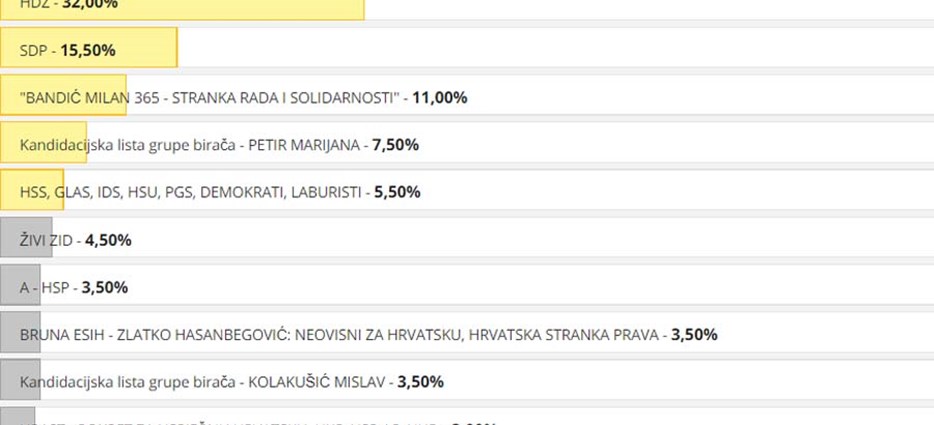934x425 pixels.
Task: Click the A - HSP gray bar
Action: coord(20,284)
